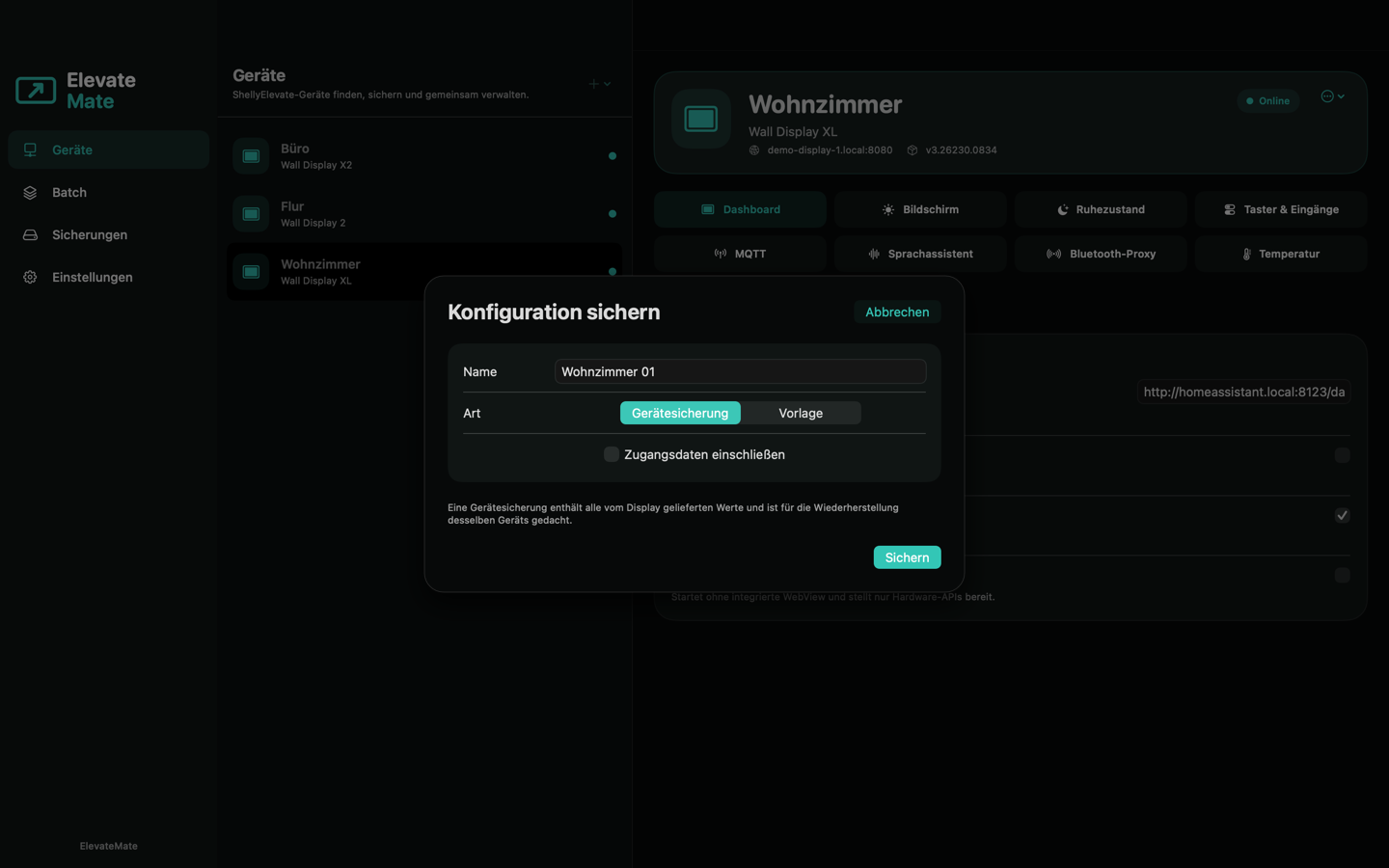Image resolution: width=1389 pixels, height=868 pixels.
Task: Open the Dashboard tab
Action: pos(740,209)
